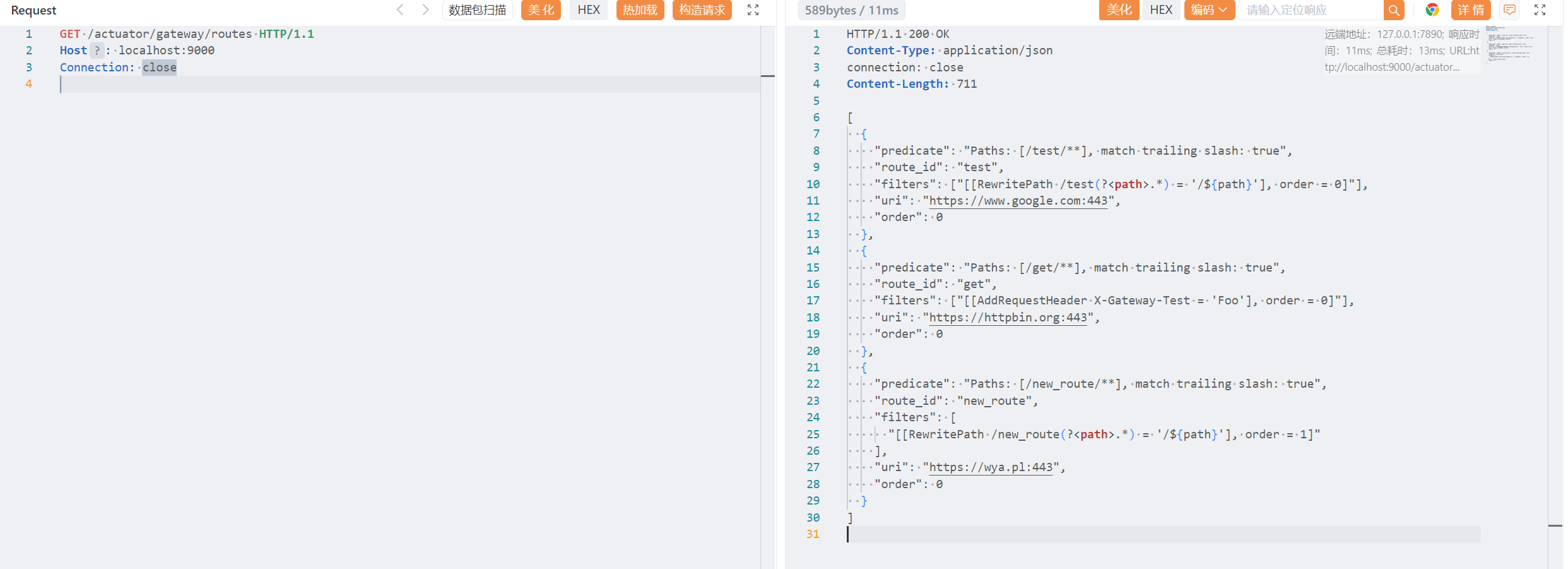Image resolution: width=1568 pixels, height=569 pixels.
Task: Beautify the response with 美化 button
Action: point(1119,10)
